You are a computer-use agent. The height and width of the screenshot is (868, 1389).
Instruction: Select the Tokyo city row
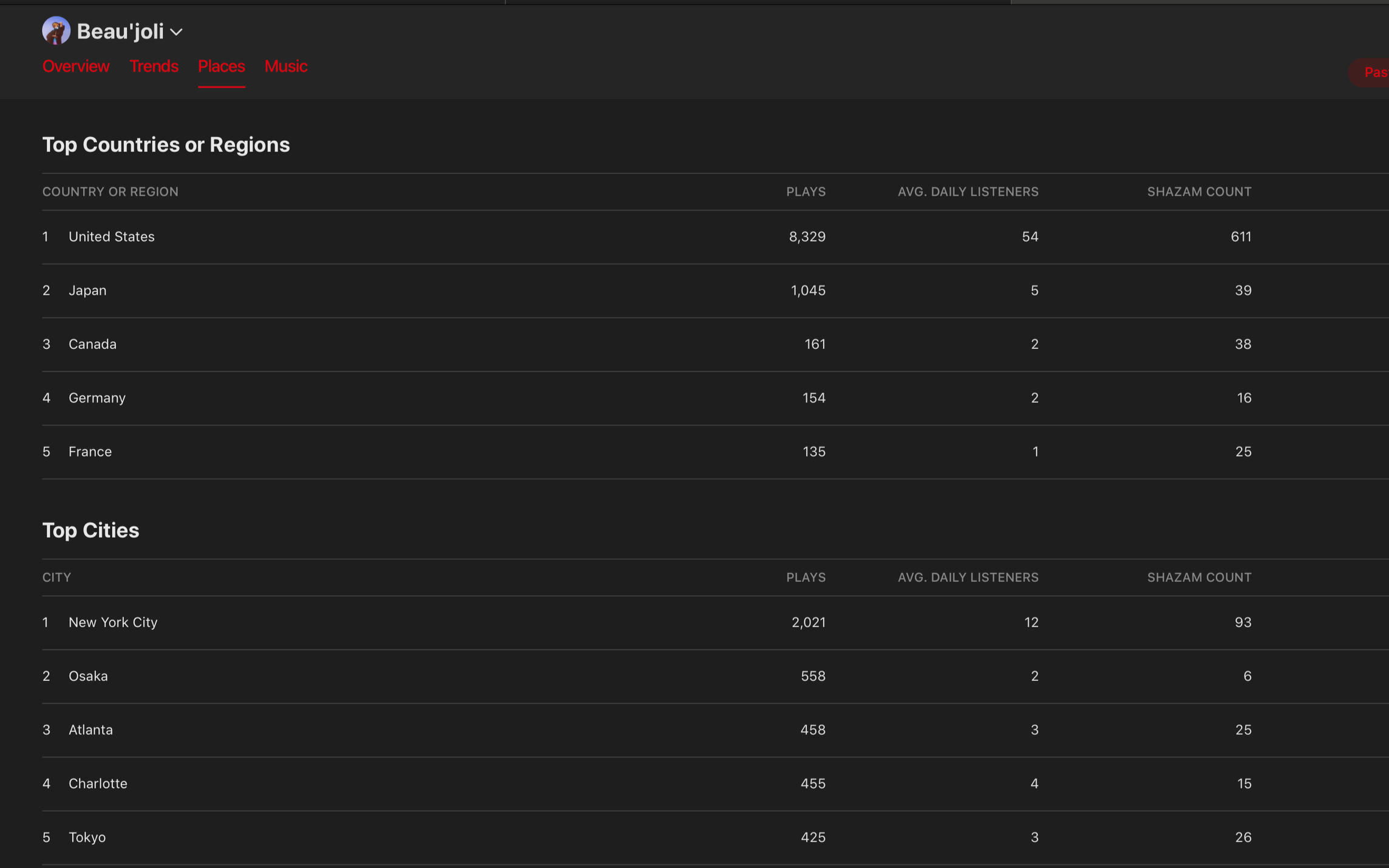click(715, 838)
